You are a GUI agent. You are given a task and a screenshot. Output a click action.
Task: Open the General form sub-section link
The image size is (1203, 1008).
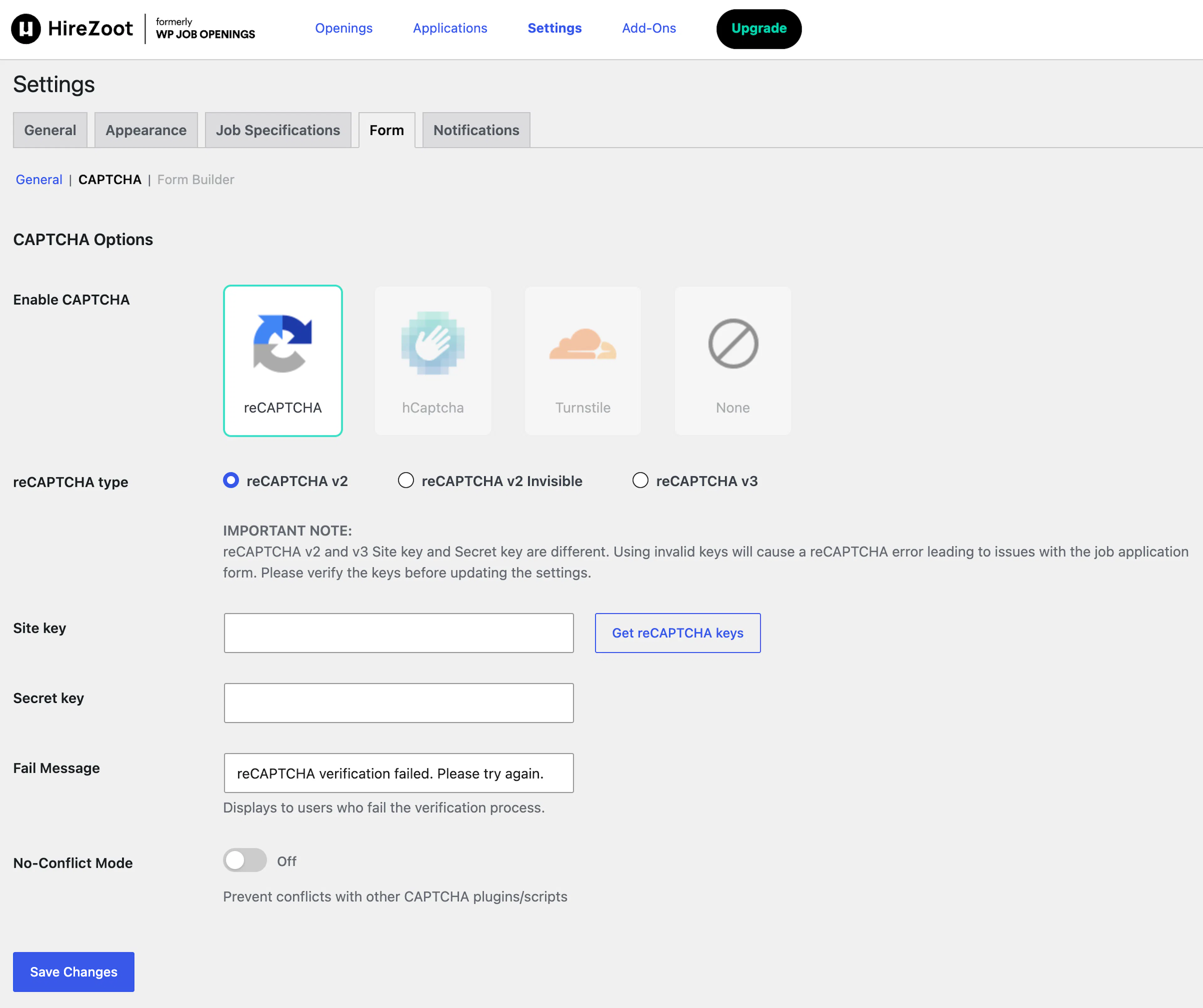39,180
